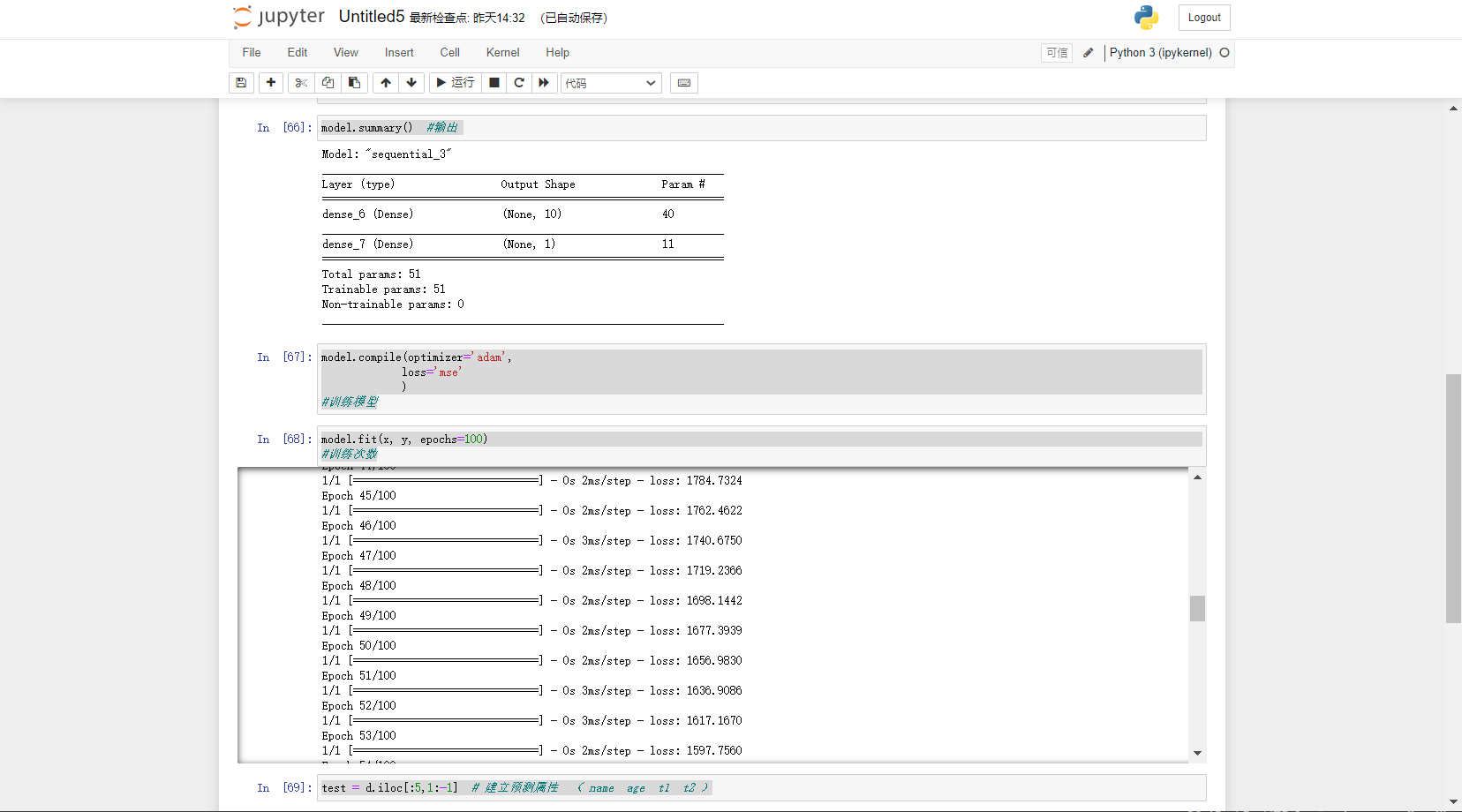
Task: Open the command palette keyboard icon
Action: click(x=684, y=83)
